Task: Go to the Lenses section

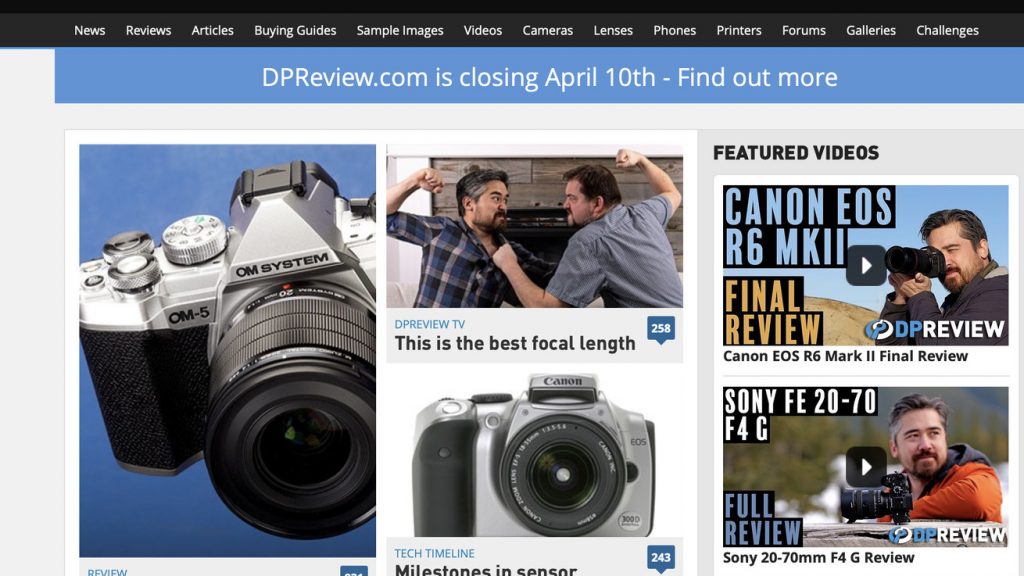Action: pyautogui.click(x=613, y=30)
